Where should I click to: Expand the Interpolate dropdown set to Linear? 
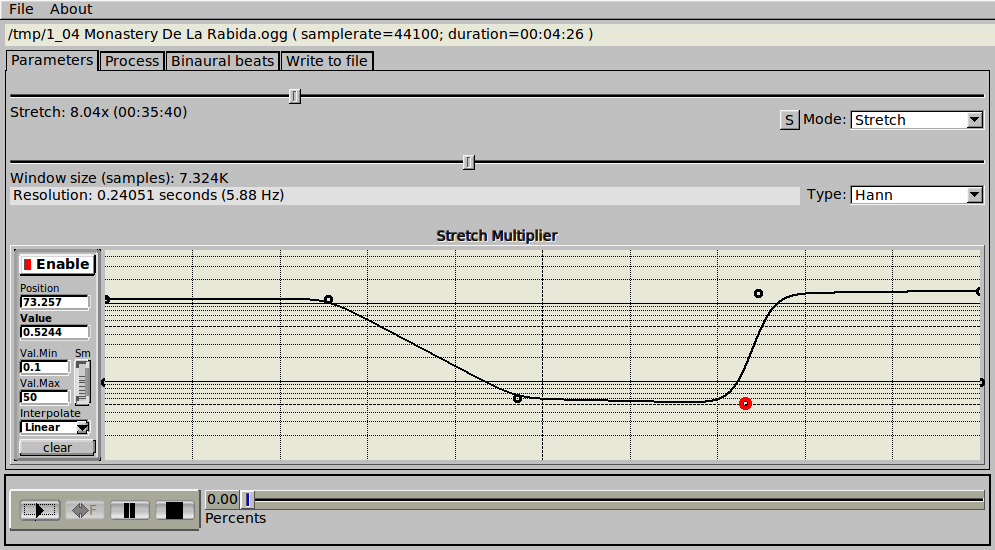pos(55,427)
